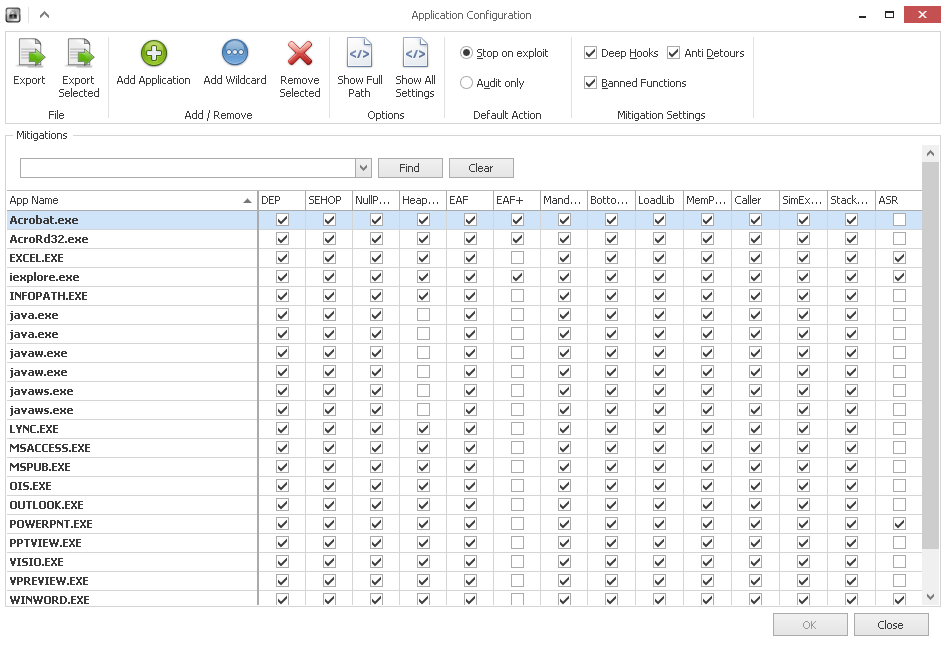Select the Audit only radio button

coord(466,83)
